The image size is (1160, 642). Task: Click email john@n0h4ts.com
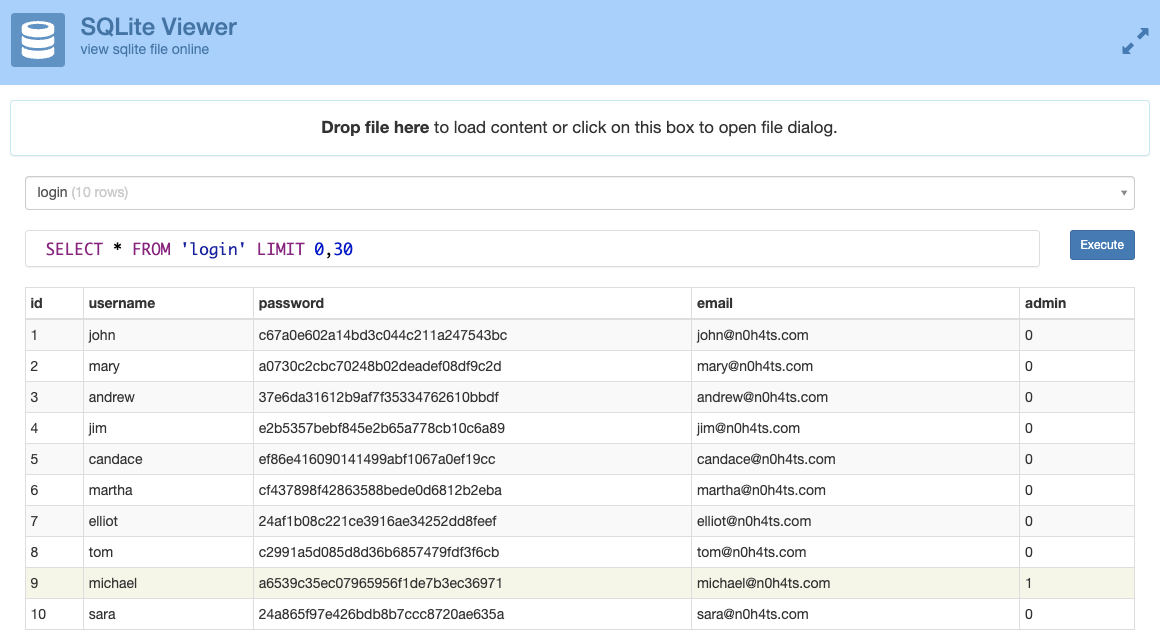pyautogui.click(x=752, y=335)
